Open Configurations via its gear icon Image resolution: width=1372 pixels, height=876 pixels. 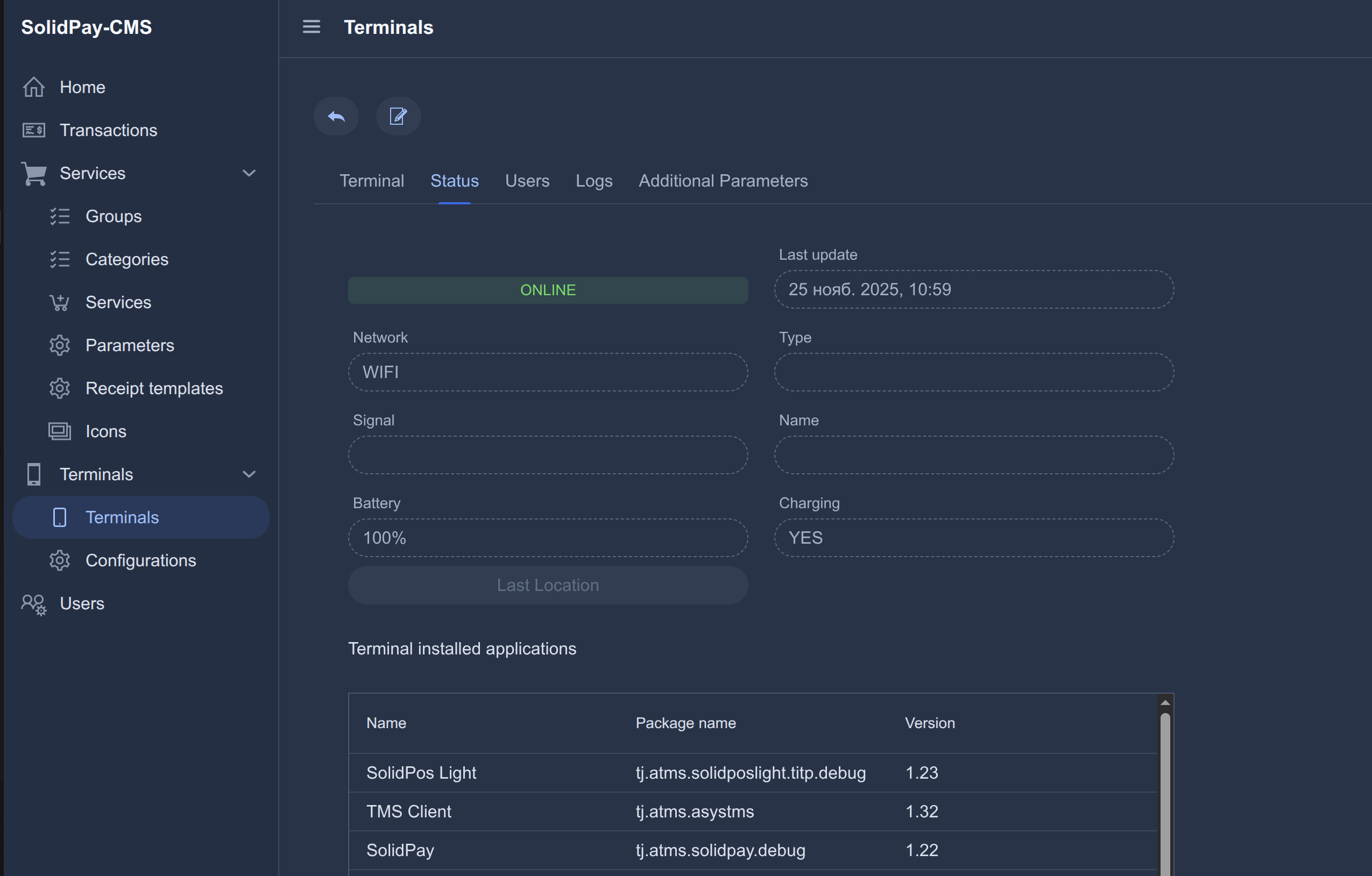pyautogui.click(x=60, y=560)
